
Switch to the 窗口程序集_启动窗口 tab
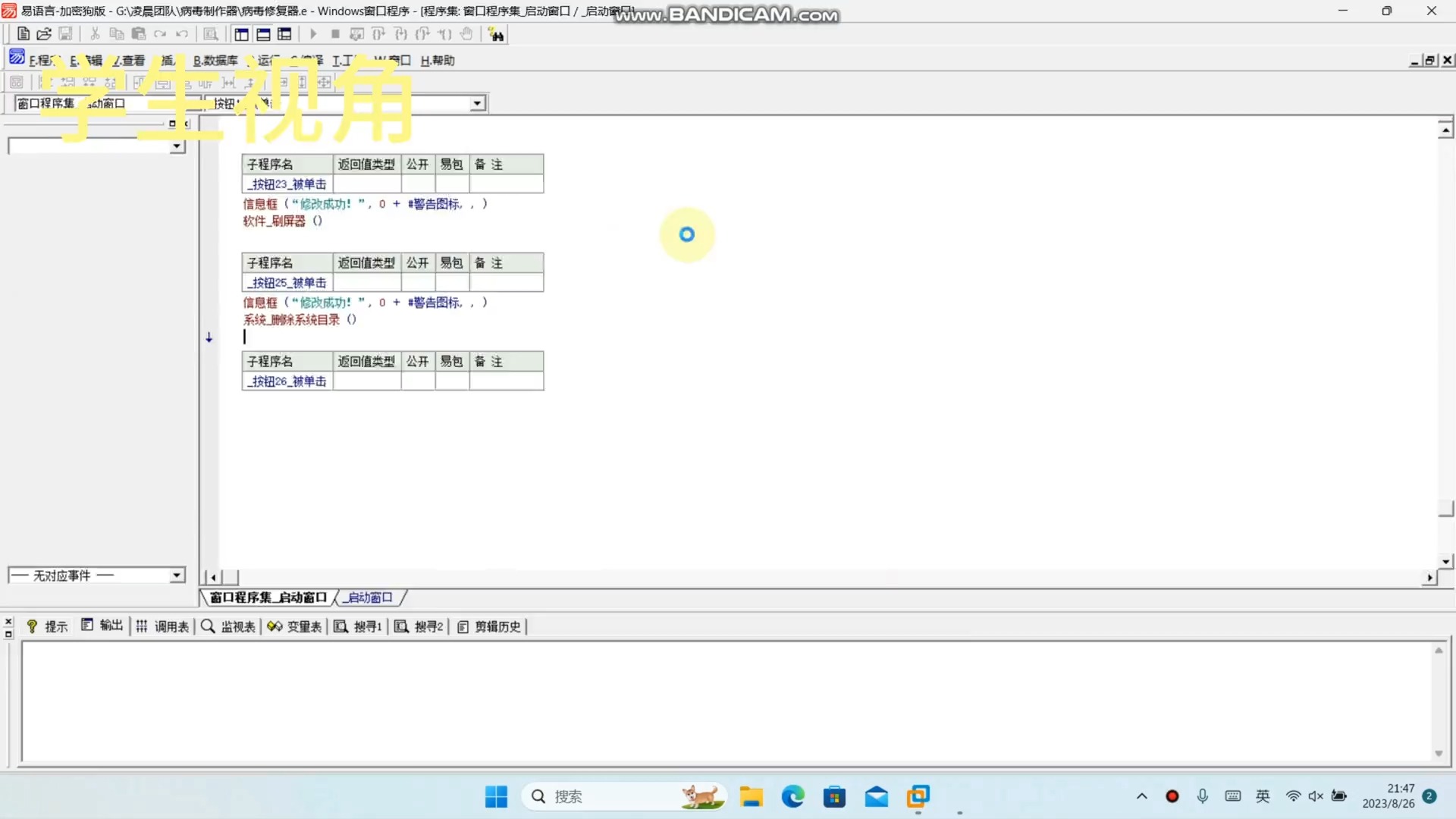[x=268, y=598]
